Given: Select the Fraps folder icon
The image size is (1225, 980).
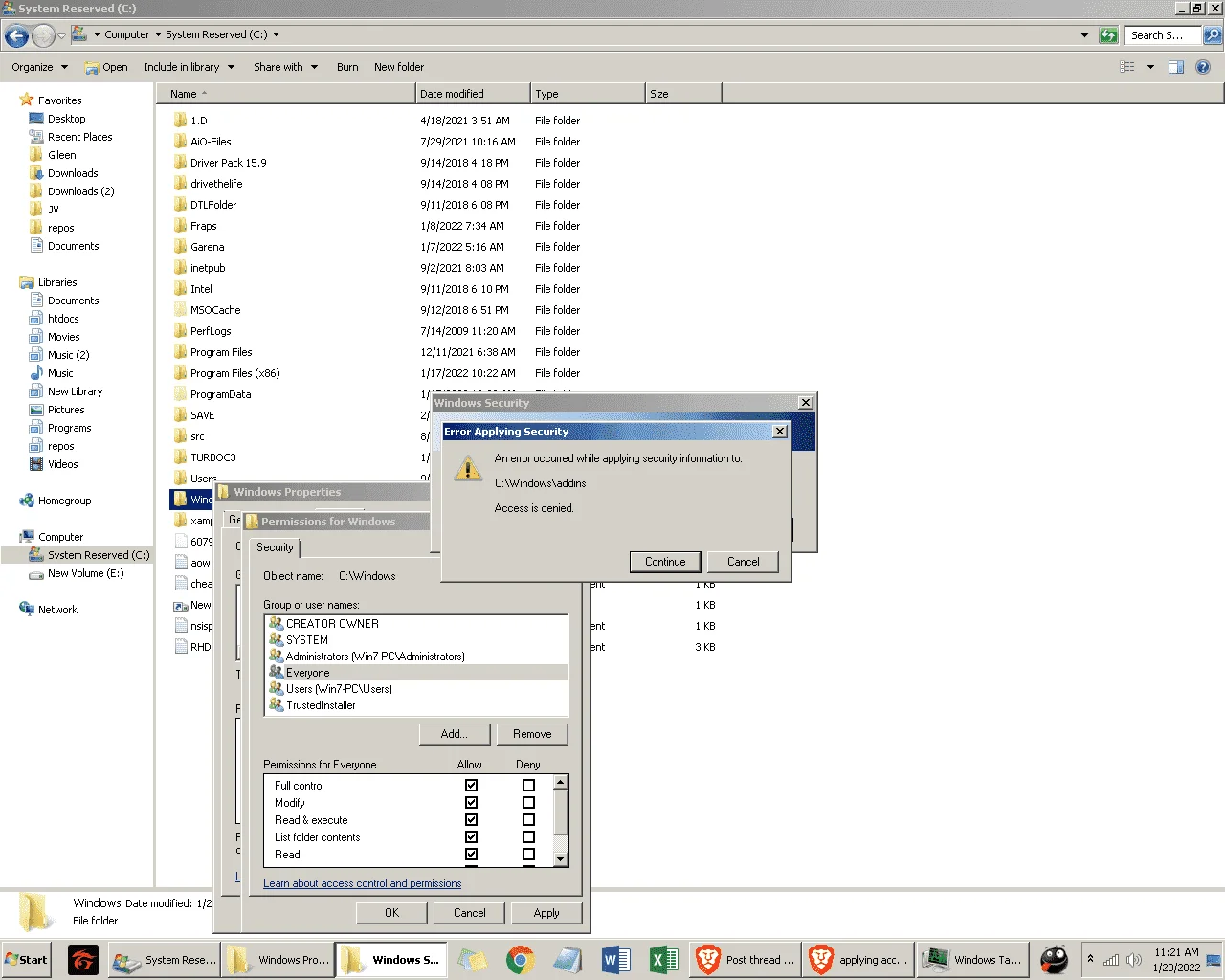Looking at the screenshot, I should 180,226.
